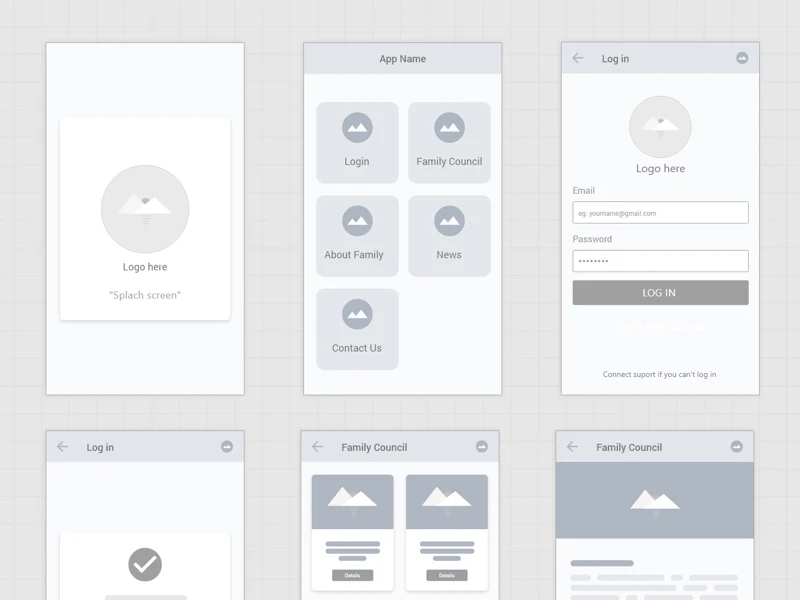
Task: Click the "Splach screen" caption text
Action: 145,295
